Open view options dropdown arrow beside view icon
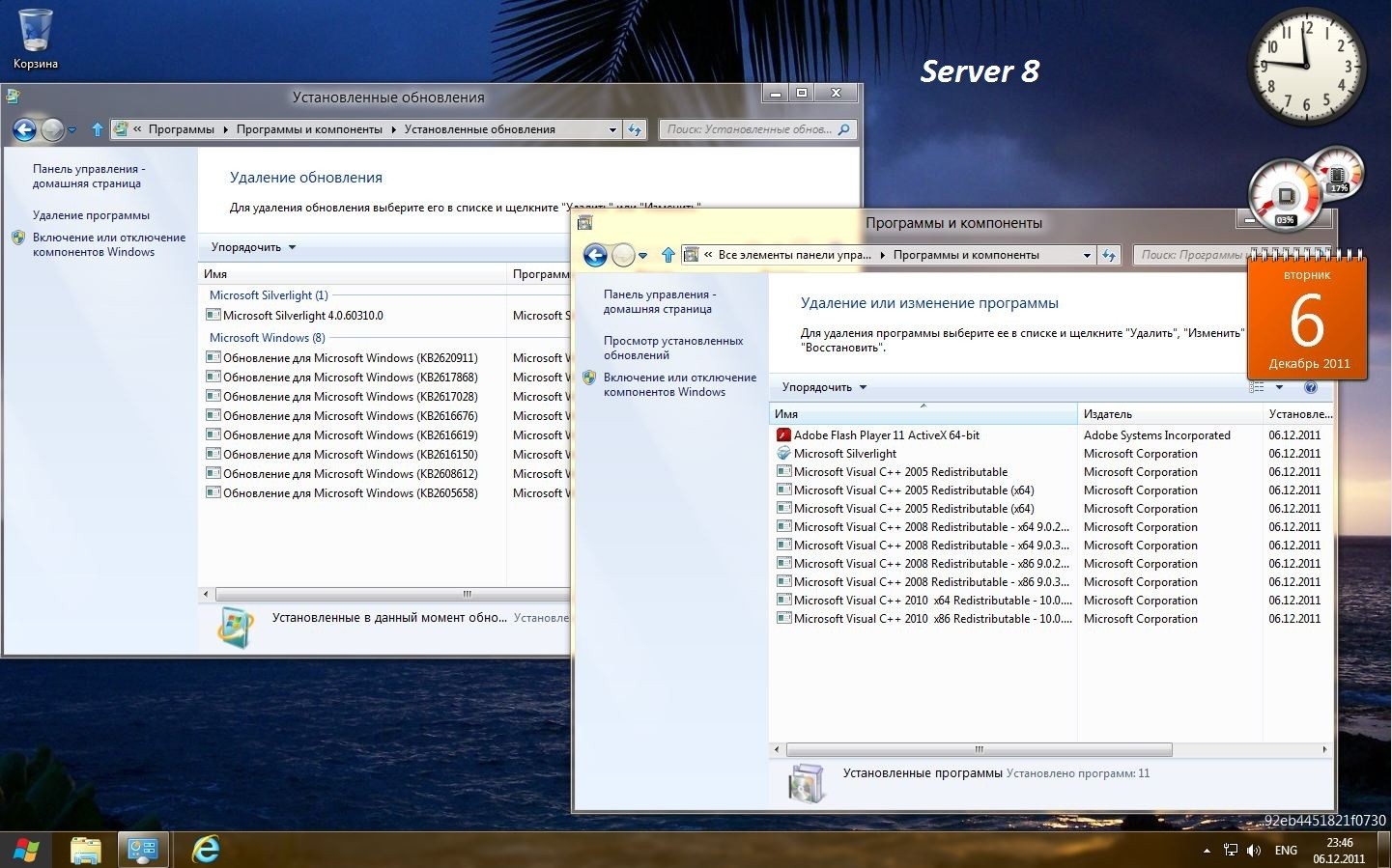 click(x=1279, y=387)
